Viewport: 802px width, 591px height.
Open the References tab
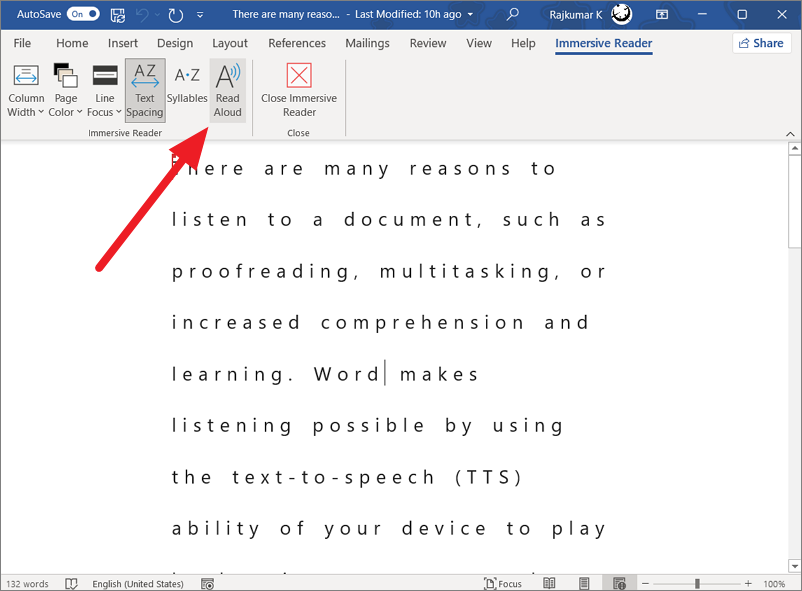pos(297,43)
